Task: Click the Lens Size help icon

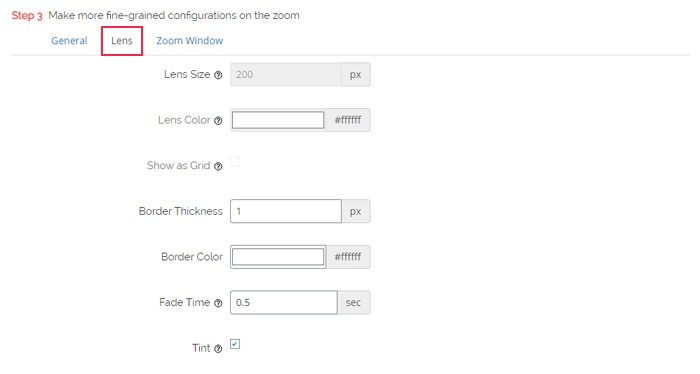Action: click(x=218, y=75)
